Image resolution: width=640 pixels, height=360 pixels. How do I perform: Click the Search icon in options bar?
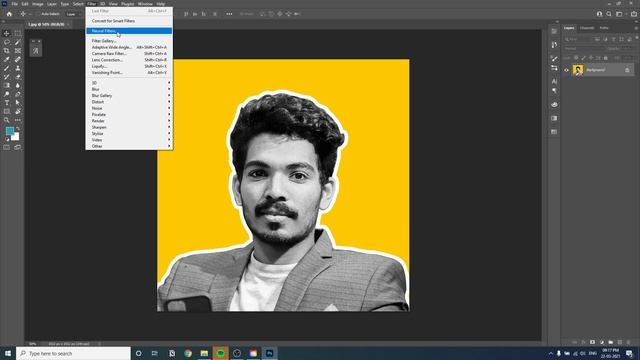tap(609, 14)
